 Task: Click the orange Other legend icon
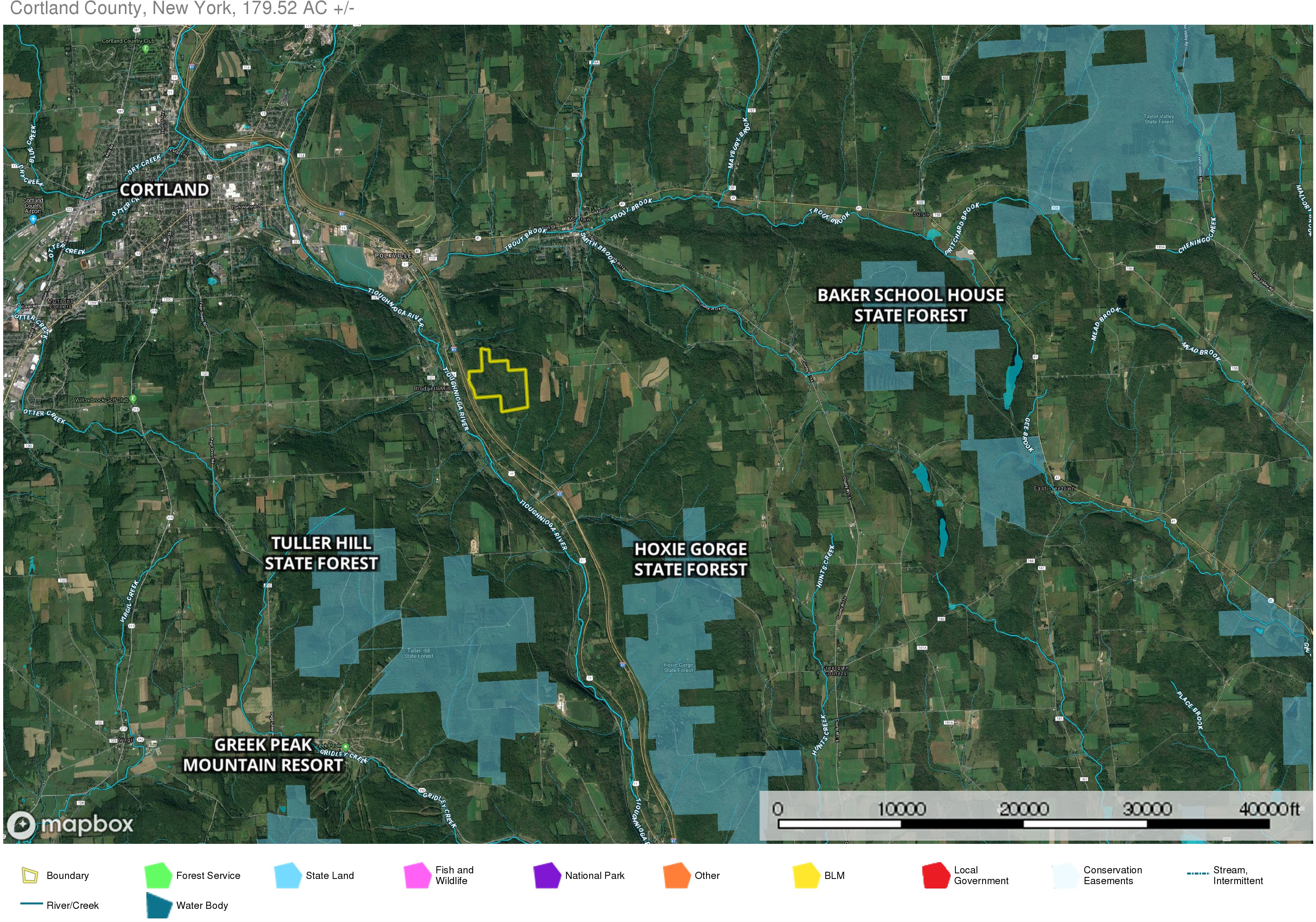click(x=676, y=876)
